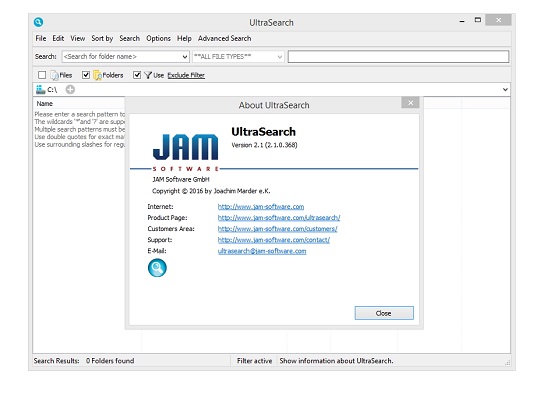Click the Close button in About dialog
This screenshot has width=550, height=404.
tap(384, 313)
